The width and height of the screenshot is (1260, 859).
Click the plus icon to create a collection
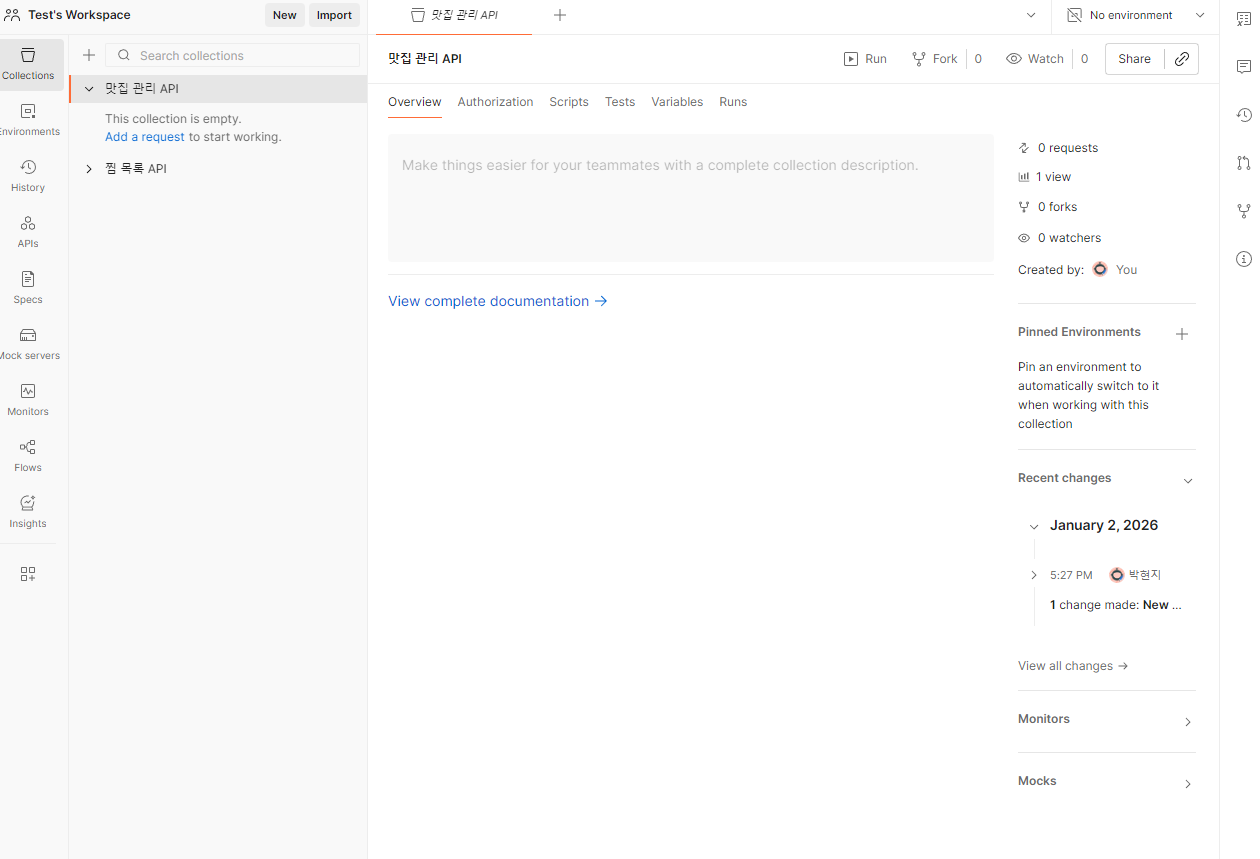tap(89, 55)
